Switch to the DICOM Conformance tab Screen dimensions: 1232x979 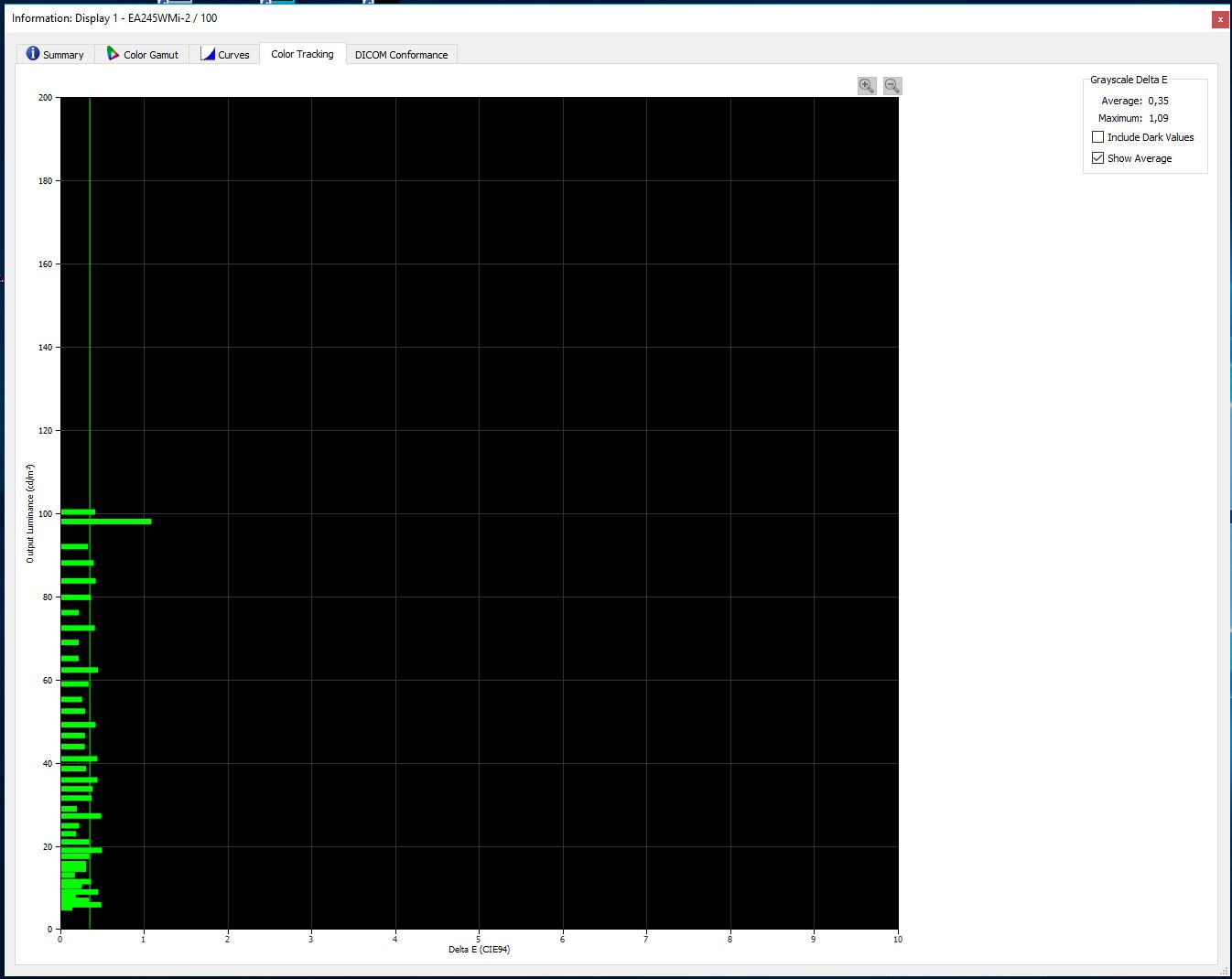(401, 55)
